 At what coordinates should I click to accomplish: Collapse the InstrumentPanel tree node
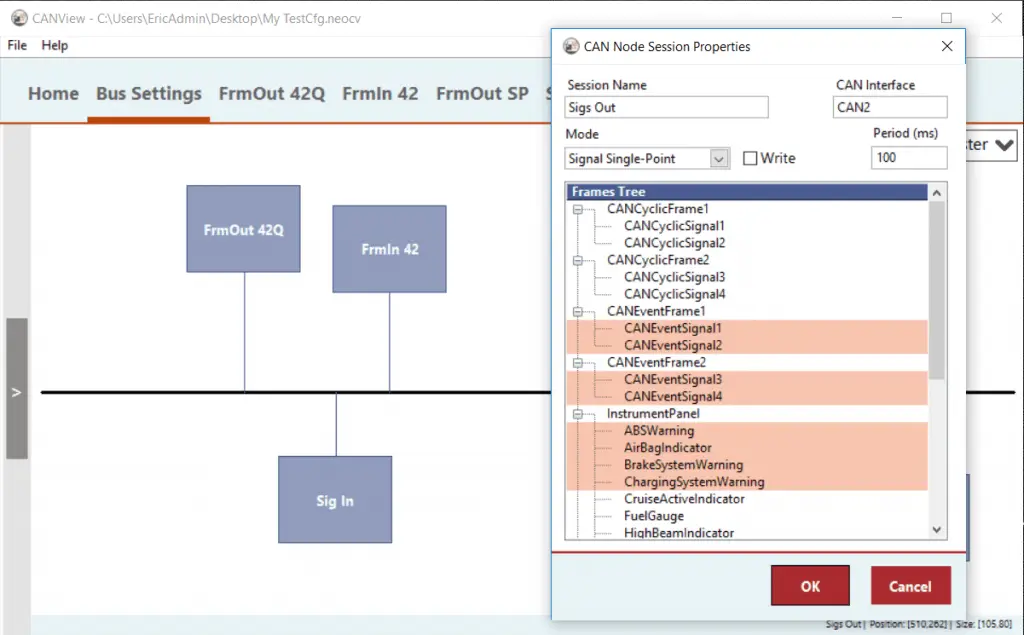[x=577, y=414]
